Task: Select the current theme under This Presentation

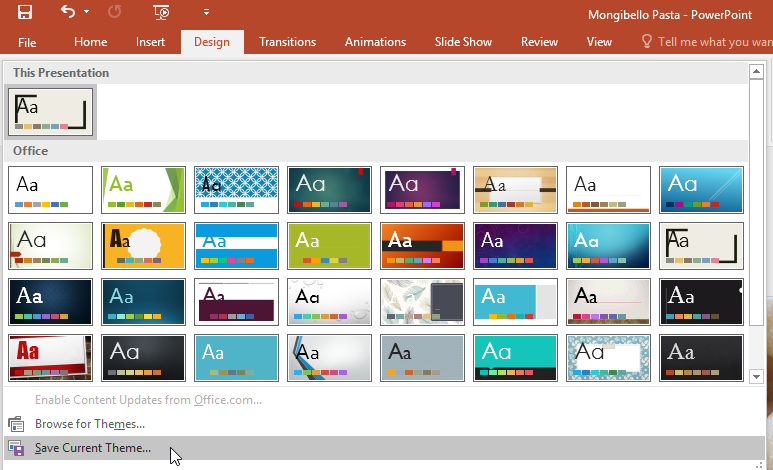Action: coord(50,112)
